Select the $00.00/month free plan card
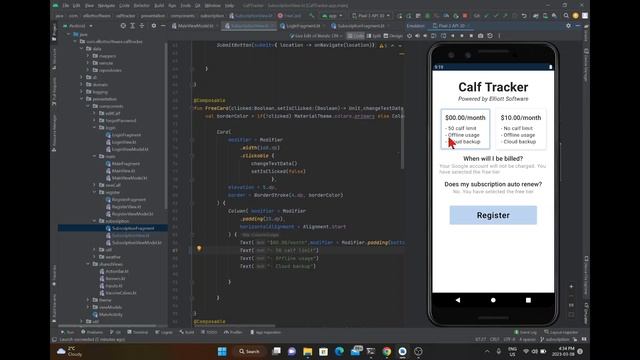640x360 pixels. pyautogui.click(x=465, y=129)
